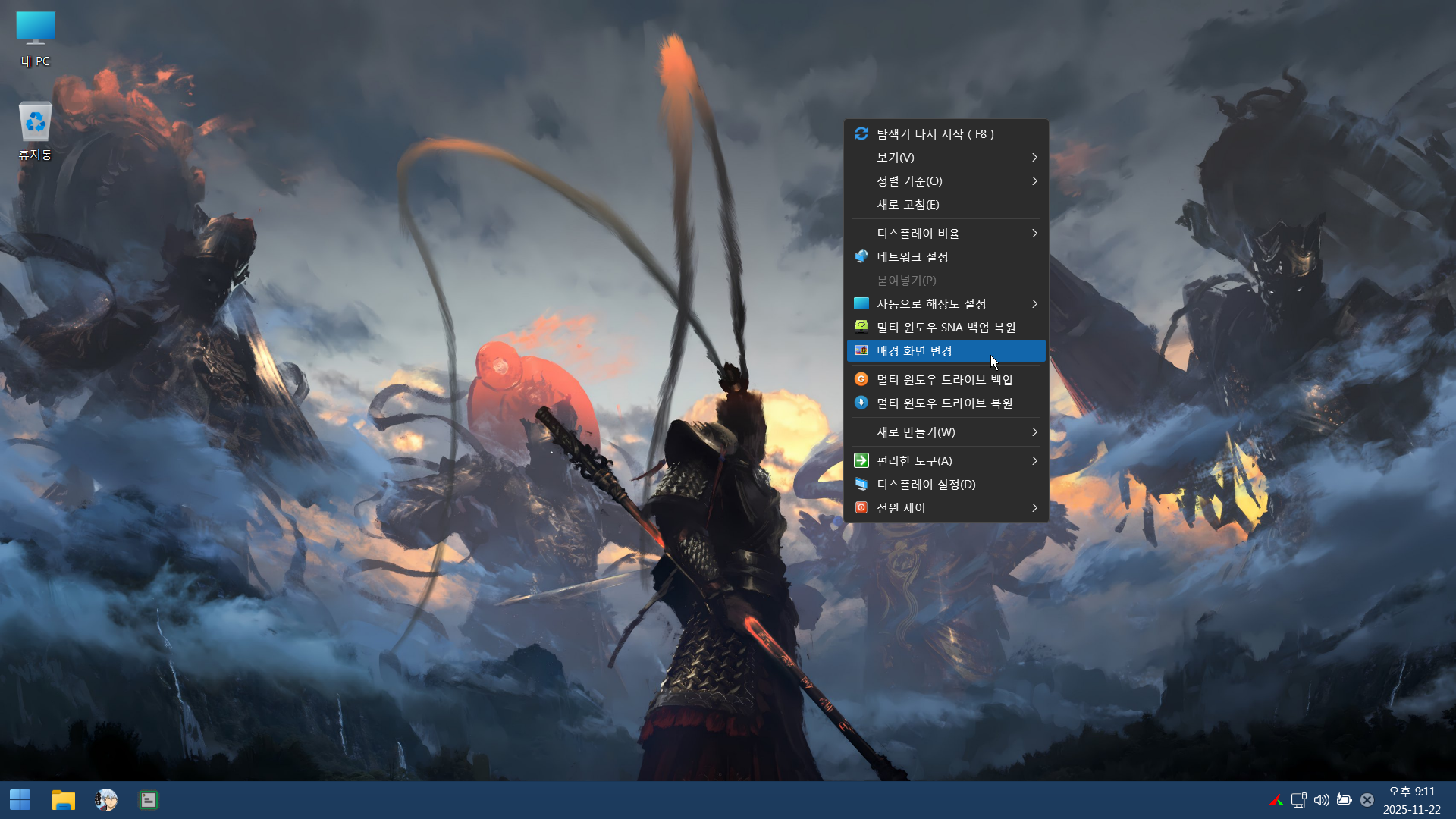Viewport: 1456px width, 819px height.
Task: Select 멀티 윈도우 드라이브 복원 entry
Action: 943,403
